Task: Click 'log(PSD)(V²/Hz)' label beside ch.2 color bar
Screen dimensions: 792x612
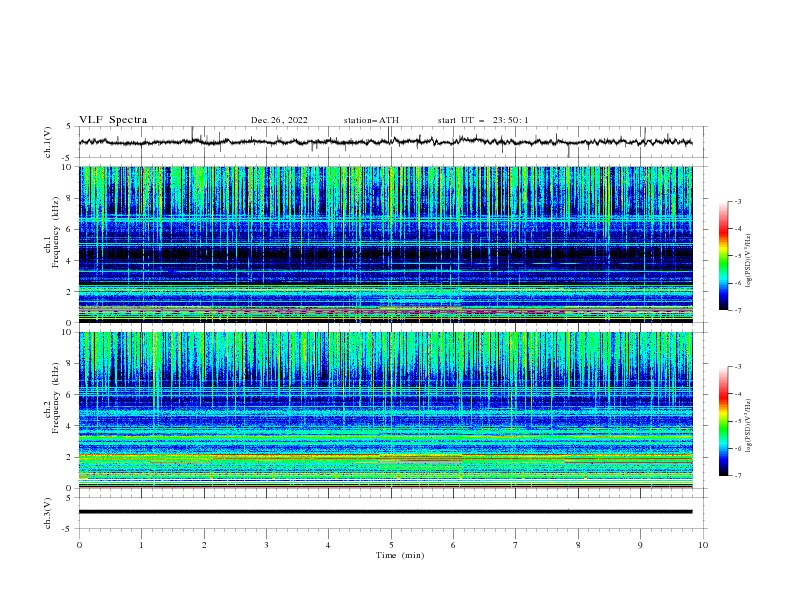Action: [749, 426]
